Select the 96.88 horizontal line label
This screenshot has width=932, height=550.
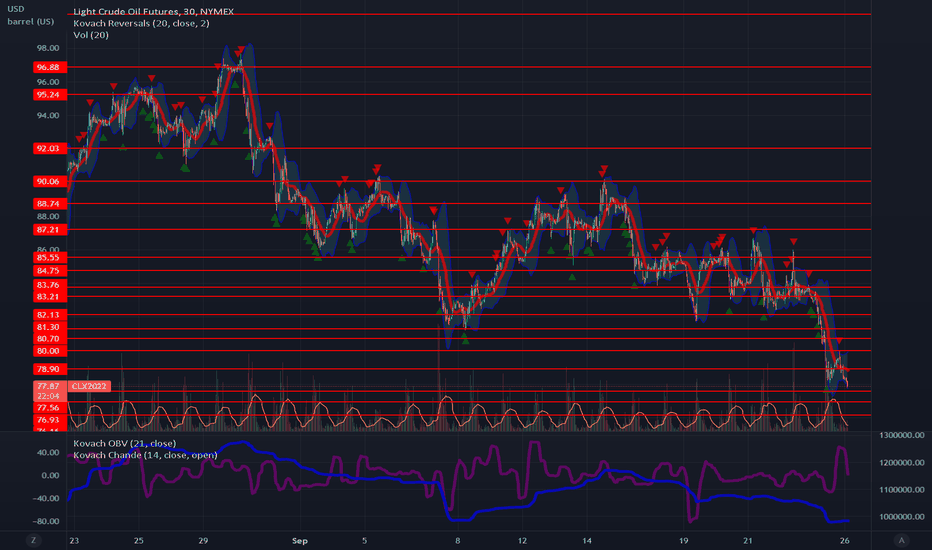(x=50, y=67)
